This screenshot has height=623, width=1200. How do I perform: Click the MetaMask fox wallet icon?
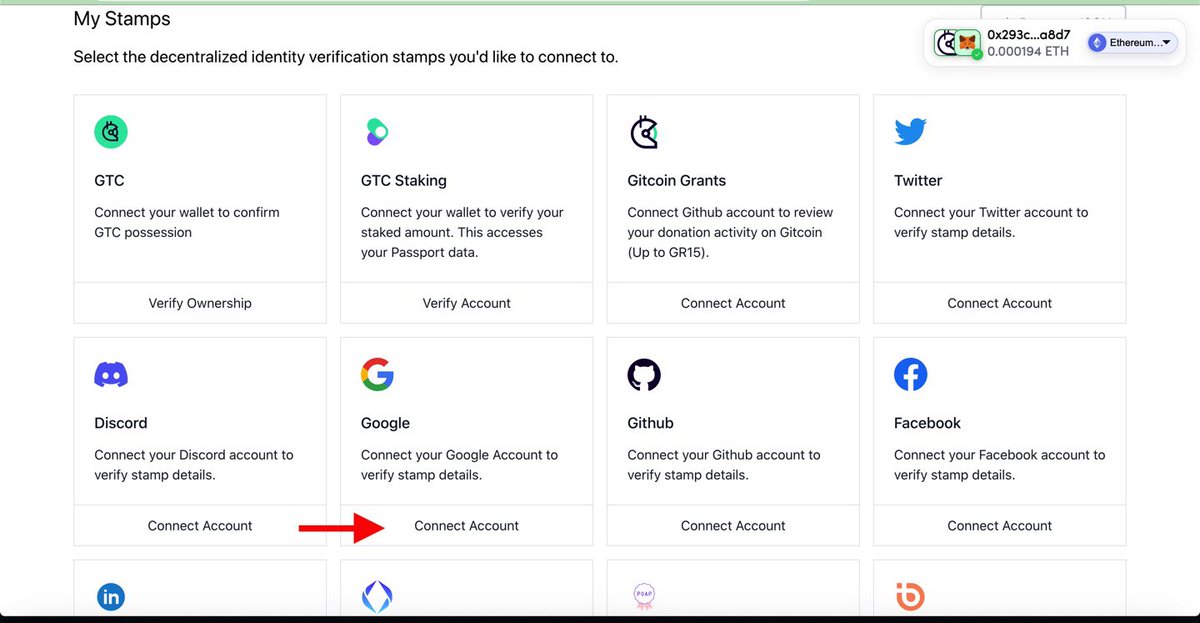pyautogui.click(x=967, y=42)
